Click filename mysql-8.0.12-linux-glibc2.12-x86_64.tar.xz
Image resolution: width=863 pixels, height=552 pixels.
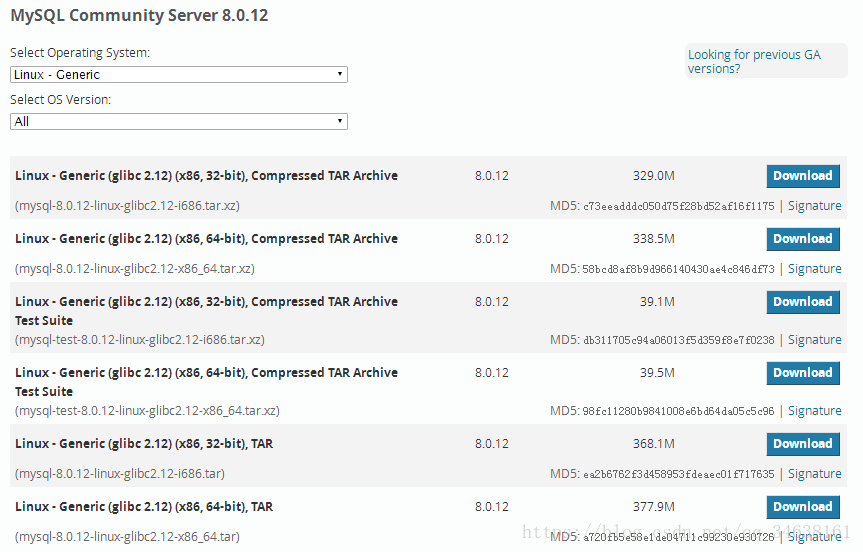click(135, 269)
